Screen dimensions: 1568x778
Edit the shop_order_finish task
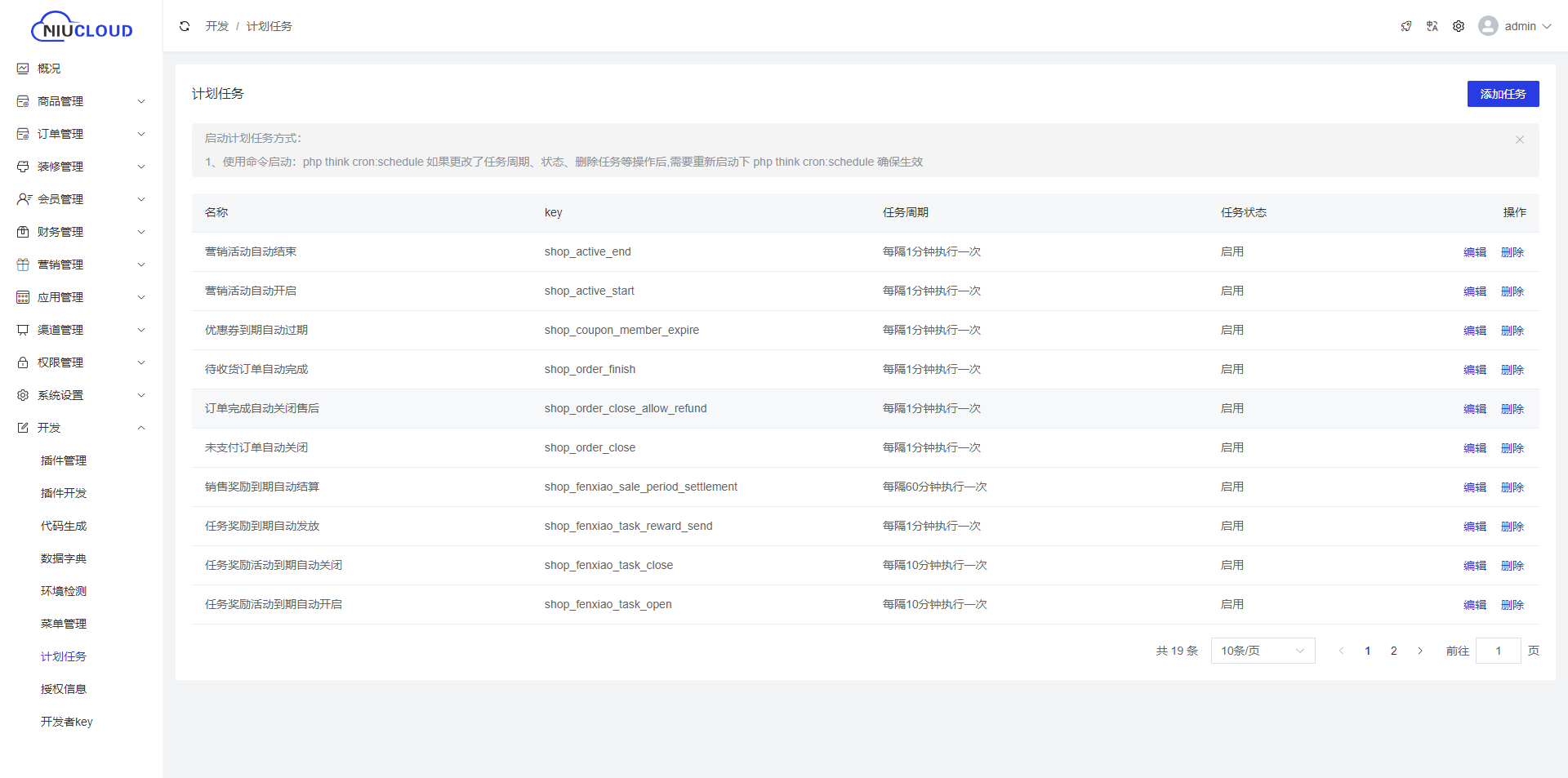click(x=1474, y=370)
